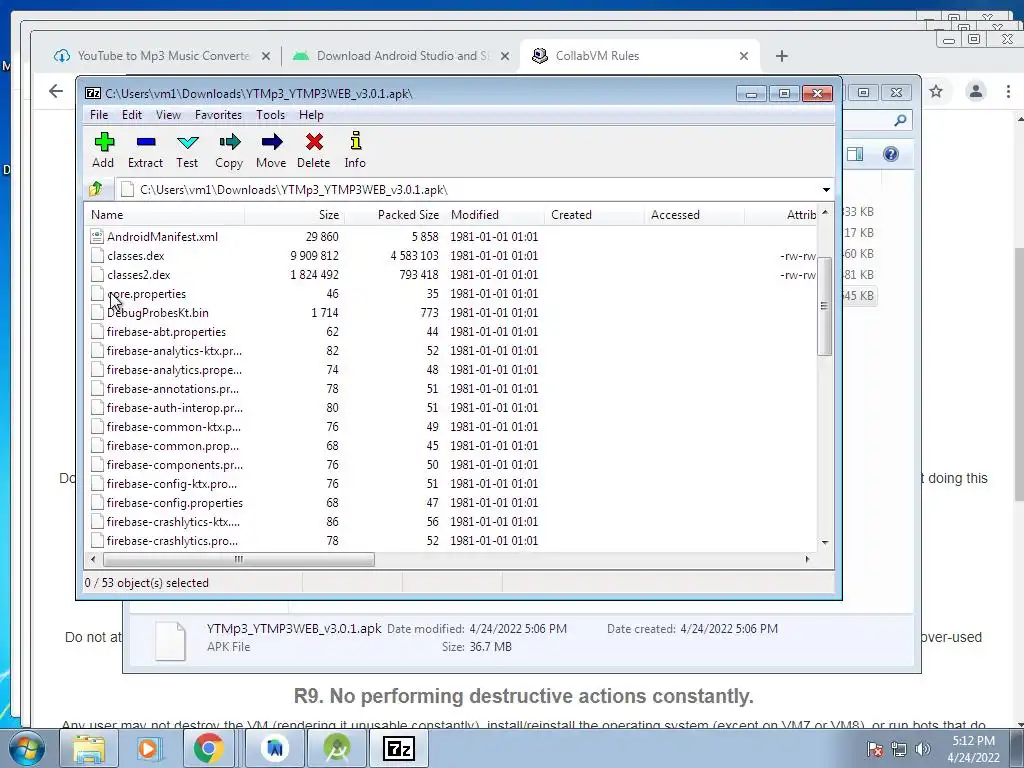Click the AndroidManifest.xml file icon
Viewport: 1024px width, 768px height.
(x=97, y=237)
